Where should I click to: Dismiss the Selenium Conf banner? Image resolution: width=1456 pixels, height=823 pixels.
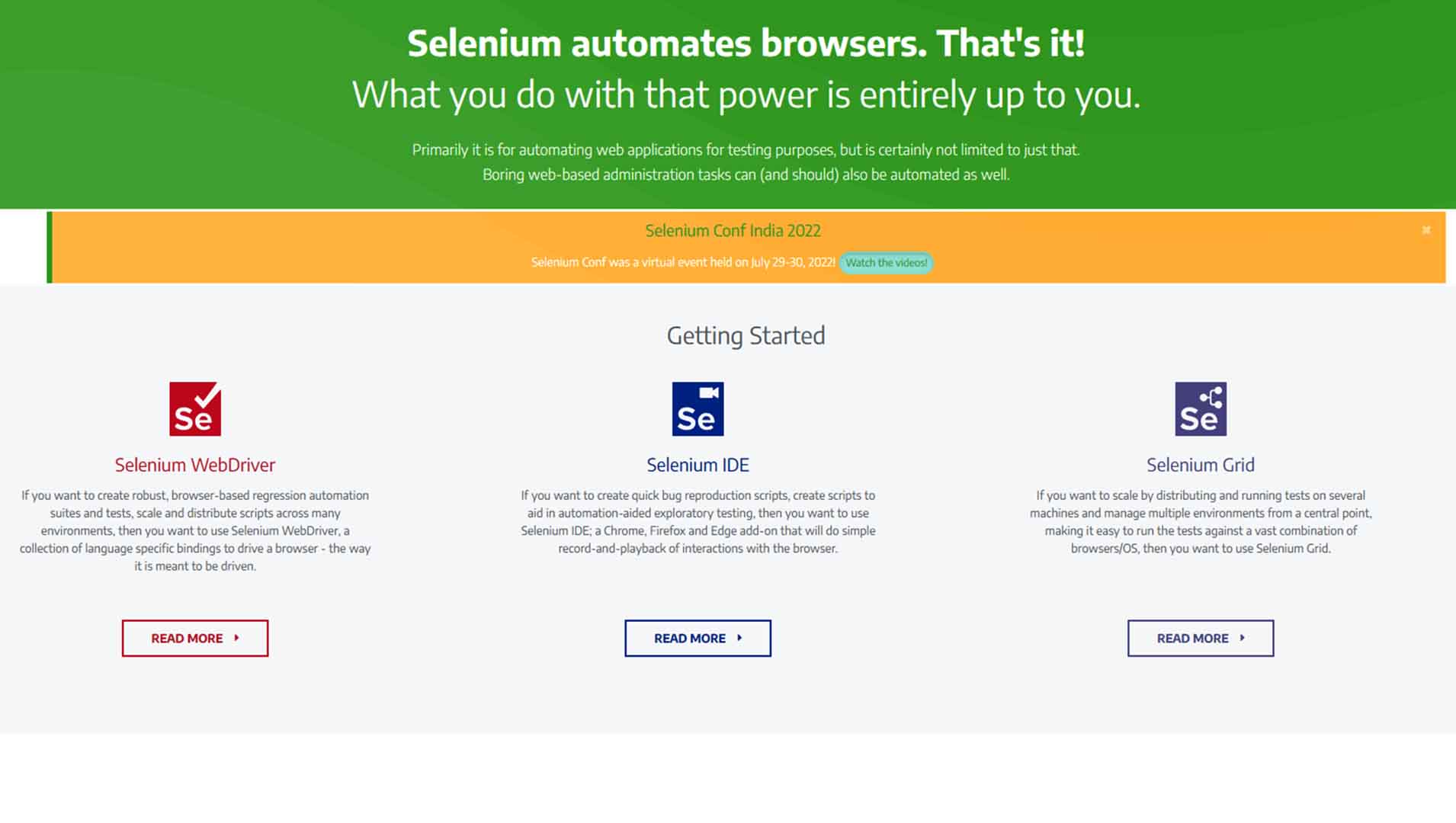1426,229
